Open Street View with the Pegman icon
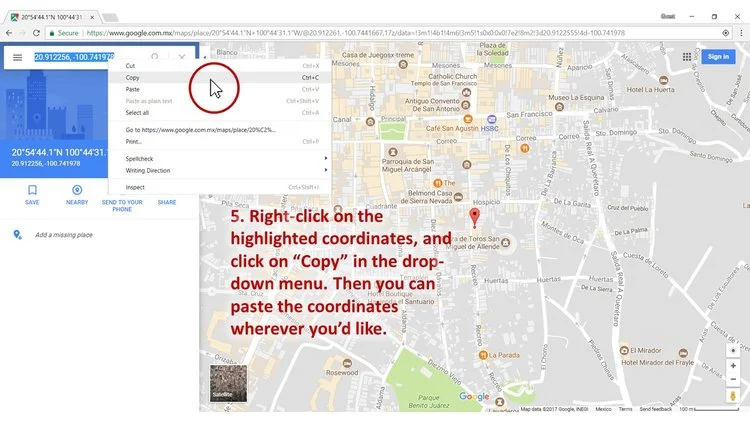Image resolution: width=750 pixels, height=422 pixels. (x=733, y=396)
